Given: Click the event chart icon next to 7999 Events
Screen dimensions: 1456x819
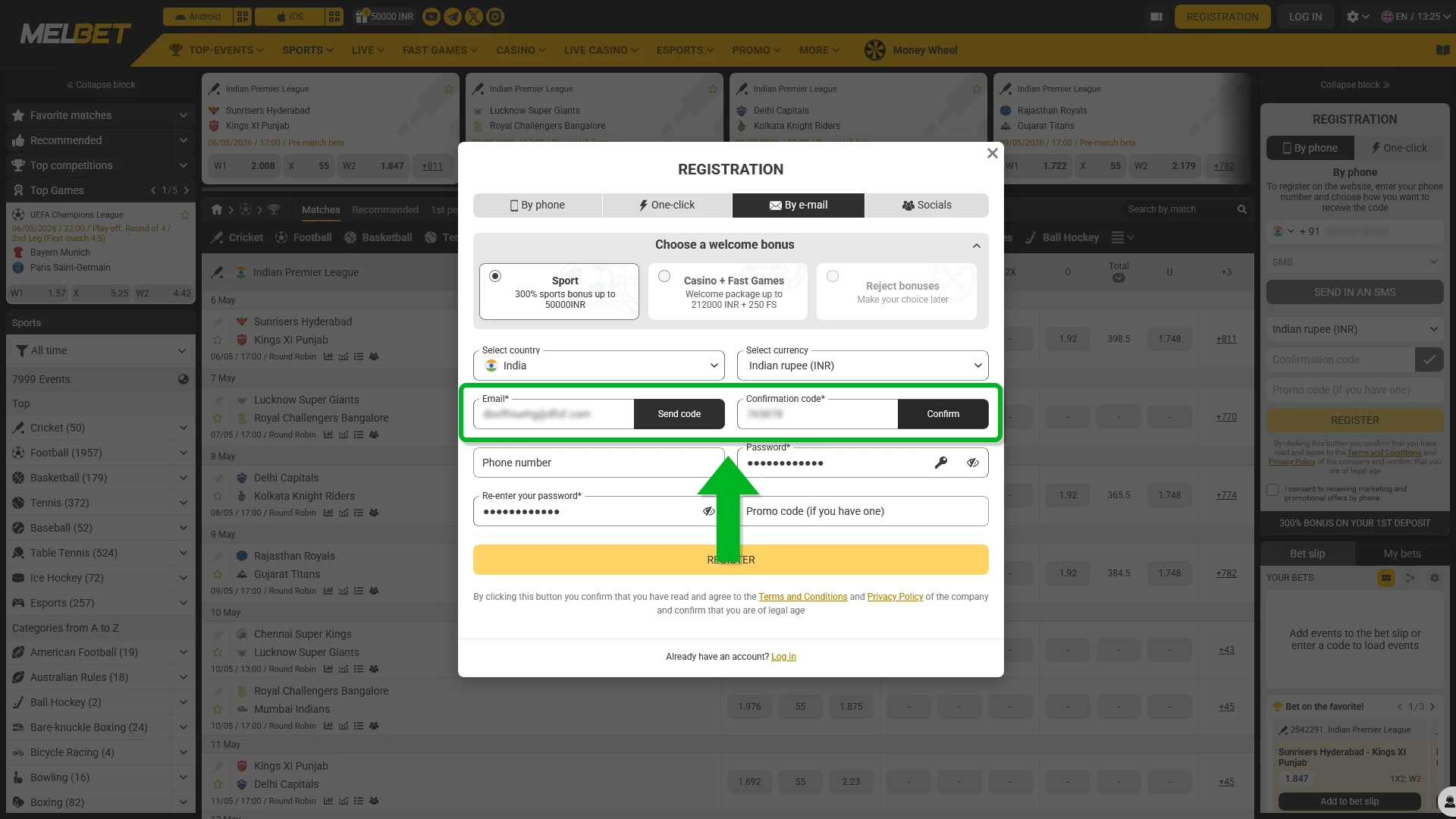Looking at the screenshot, I should click(x=183, y=379).
